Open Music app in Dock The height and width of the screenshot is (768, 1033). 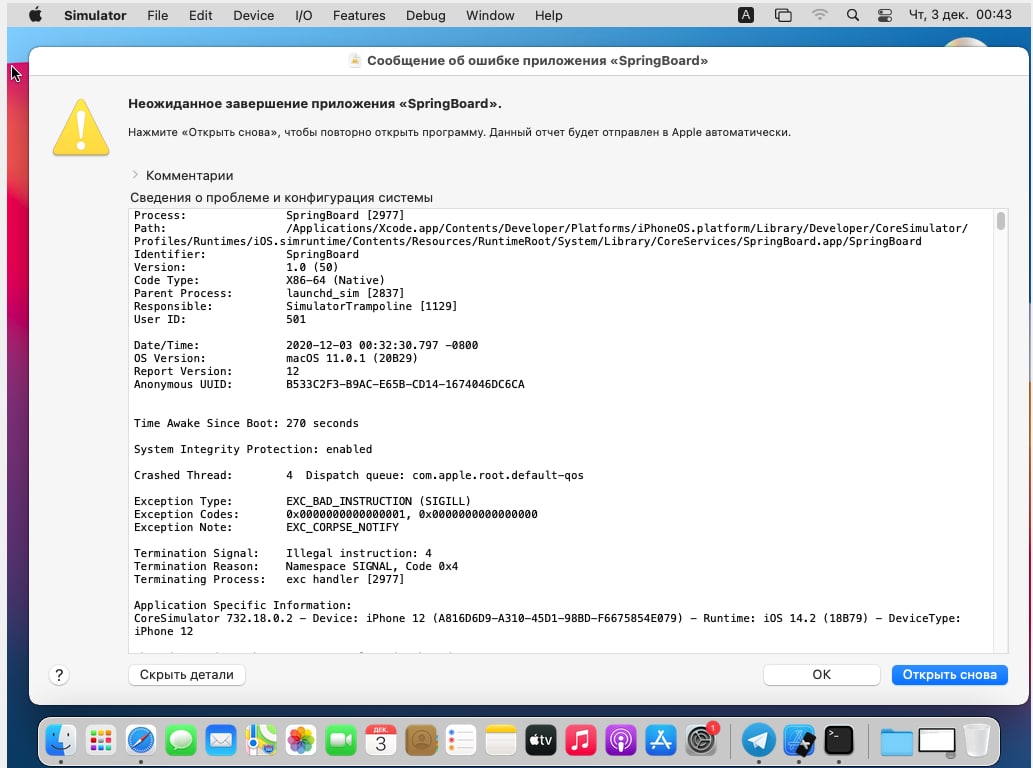click(x=580, y=740)
